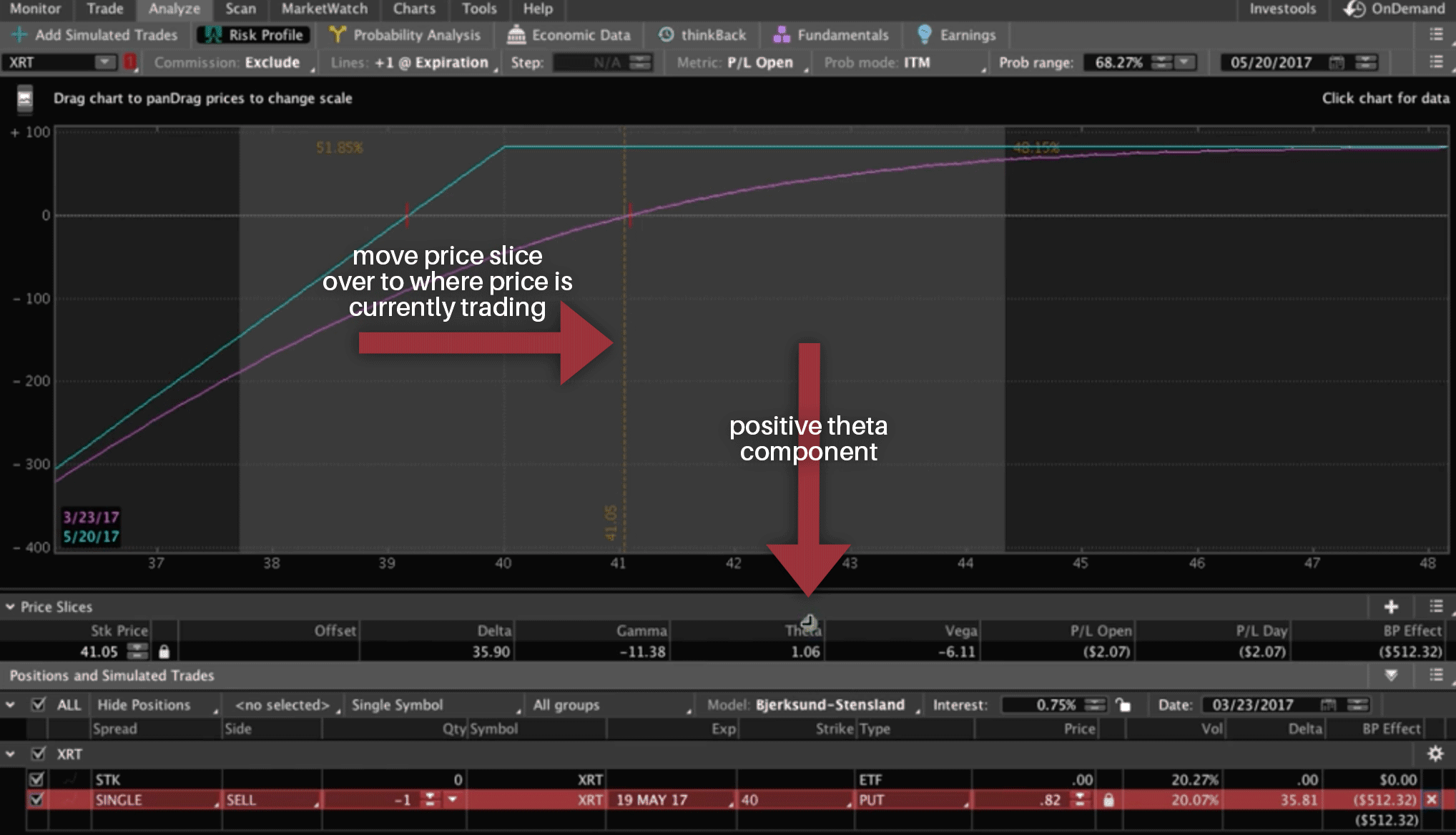The height and width of the screenshot is (835, 1456).
Task: Open Economic Data subtab
Action: (569, 35)
